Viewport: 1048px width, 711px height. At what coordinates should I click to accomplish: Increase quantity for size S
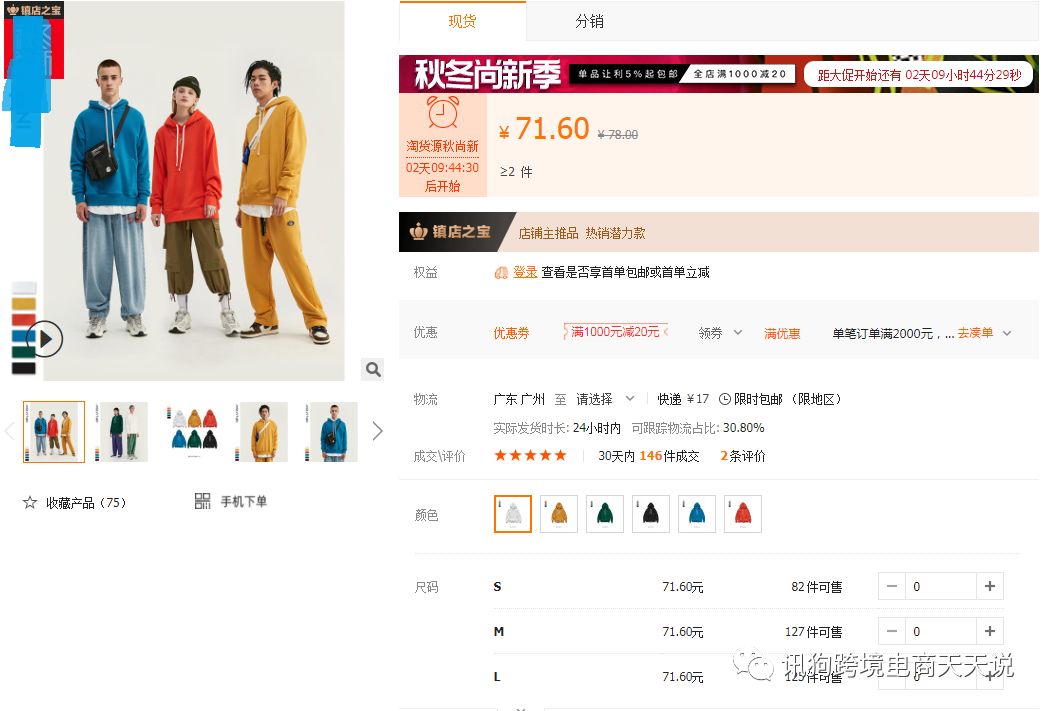coord(990,586)
